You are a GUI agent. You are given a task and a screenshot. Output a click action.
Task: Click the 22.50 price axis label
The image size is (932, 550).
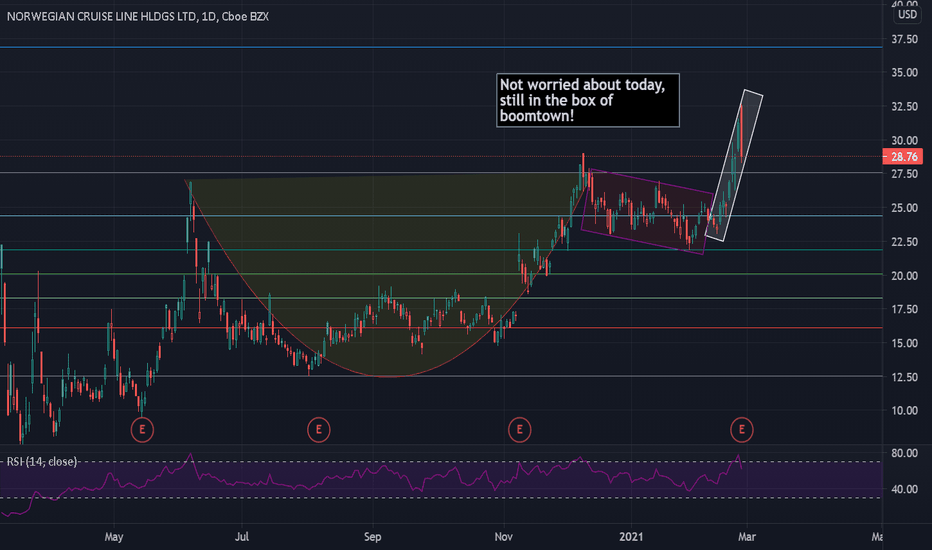pyautogui.click(x=904, y=242)
